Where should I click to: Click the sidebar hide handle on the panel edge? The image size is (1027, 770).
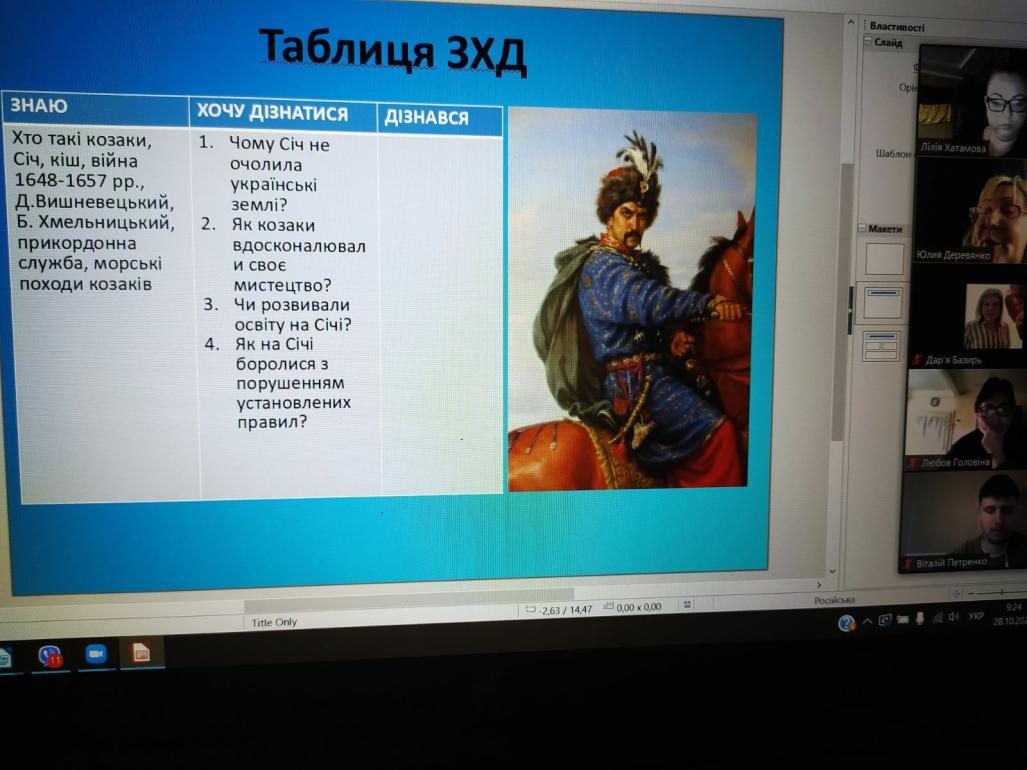point(851,310)
